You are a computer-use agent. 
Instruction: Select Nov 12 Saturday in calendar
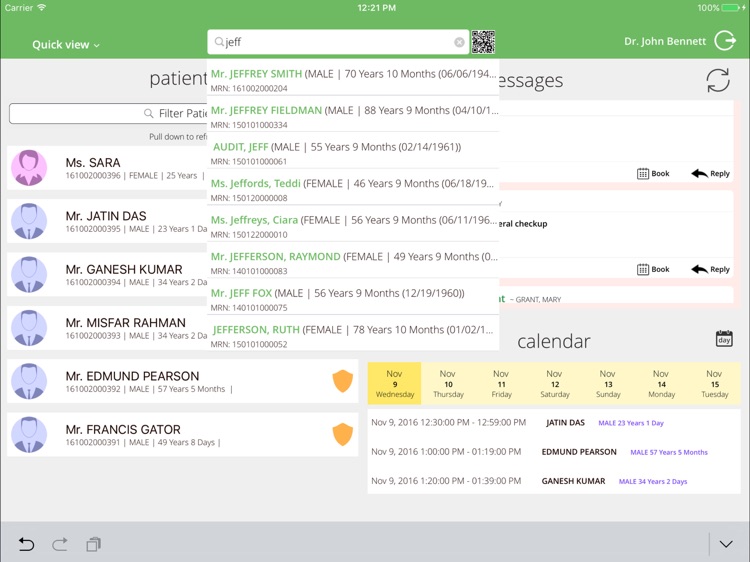(x=555, y=384)
